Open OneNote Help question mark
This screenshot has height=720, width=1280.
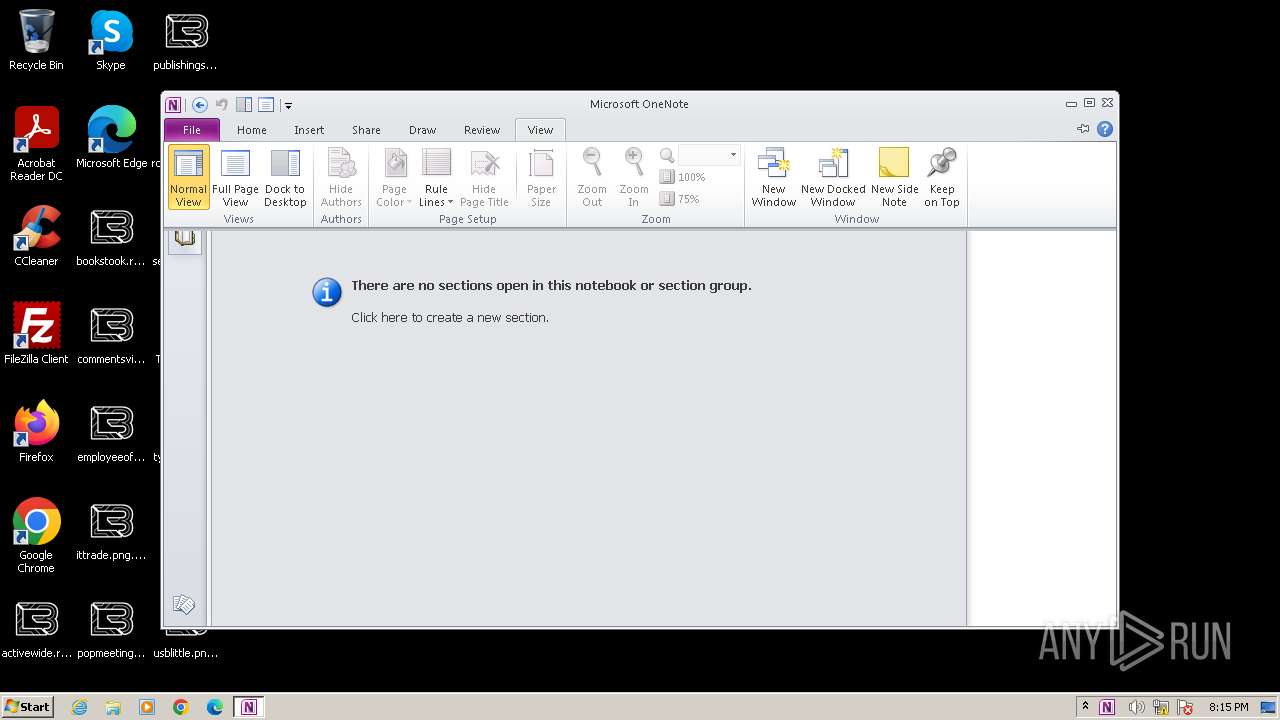pos(1105,129)
